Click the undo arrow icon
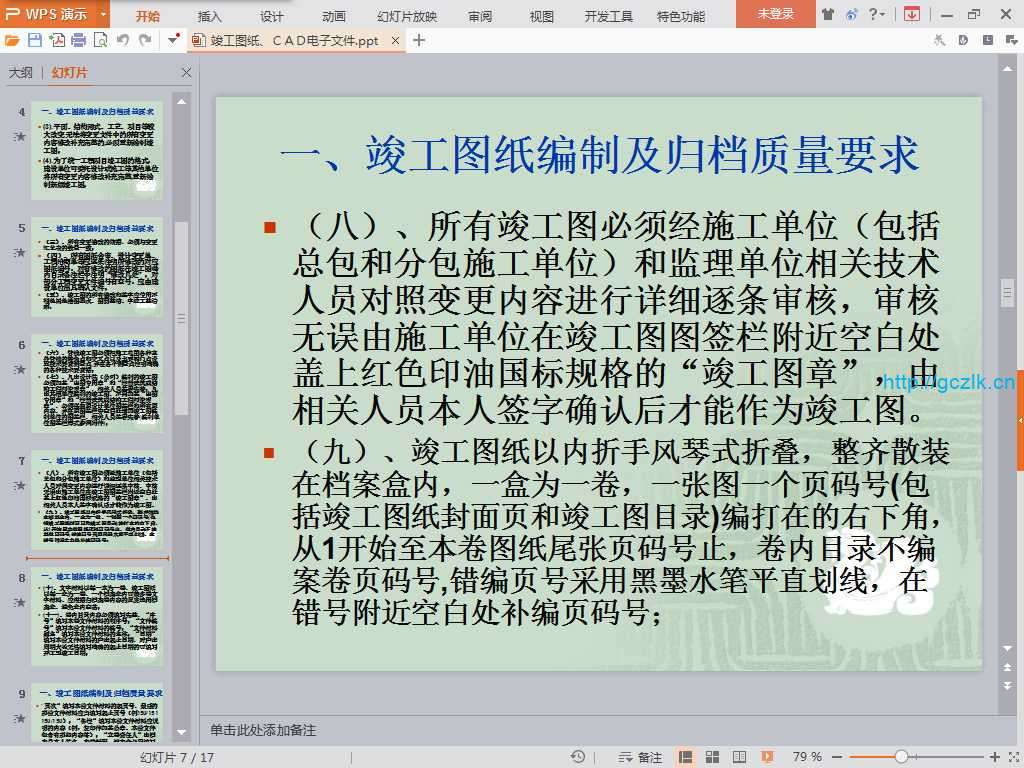 (x=123, y=40)
